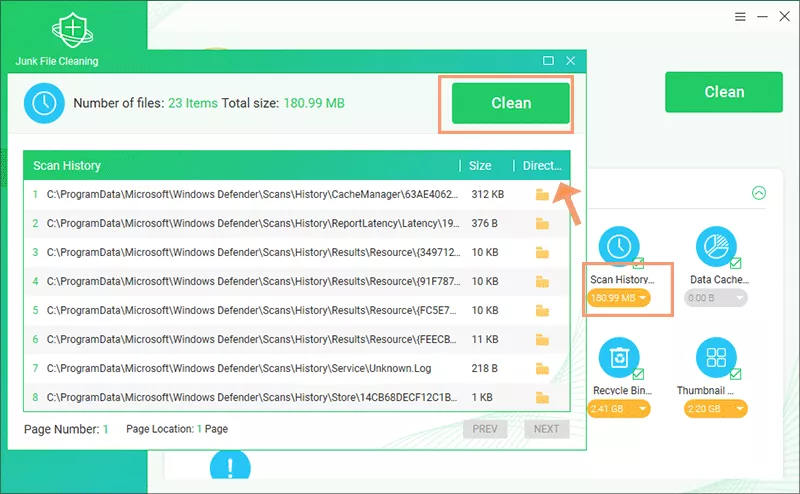Click the Thumbnail label
Viewport: 800px width, 494px height.
tap(705, 390)
